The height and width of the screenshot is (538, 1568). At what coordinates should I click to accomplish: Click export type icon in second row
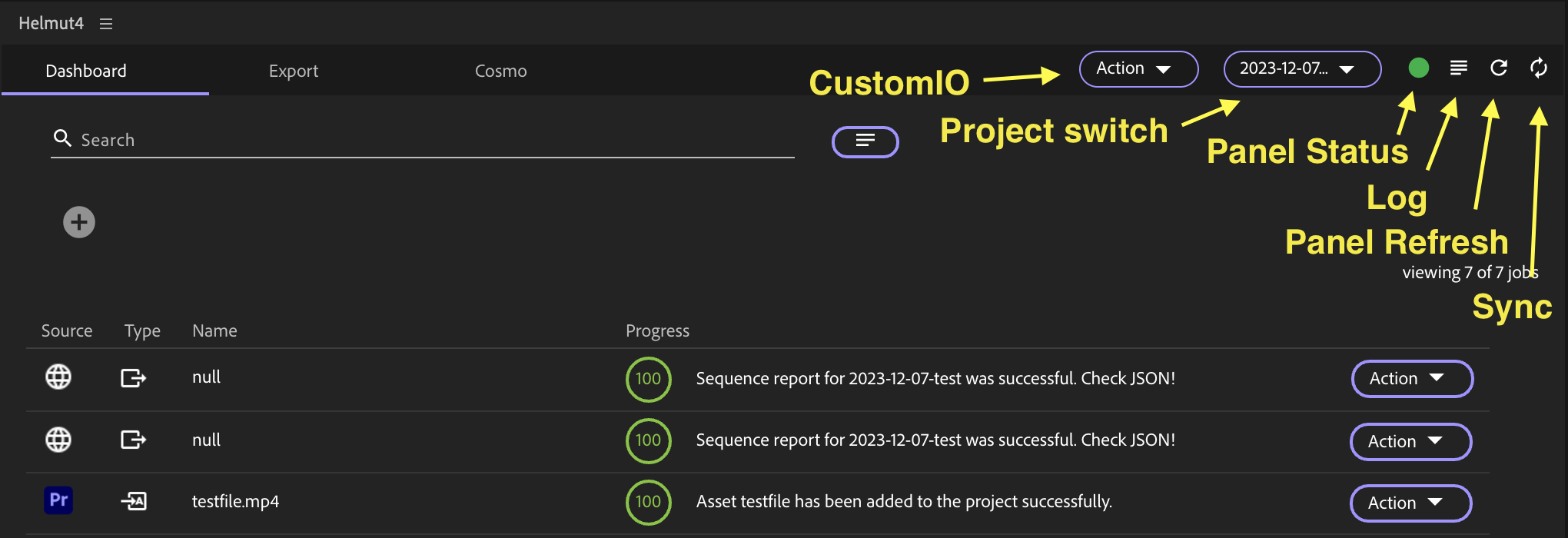pos(134,440)
